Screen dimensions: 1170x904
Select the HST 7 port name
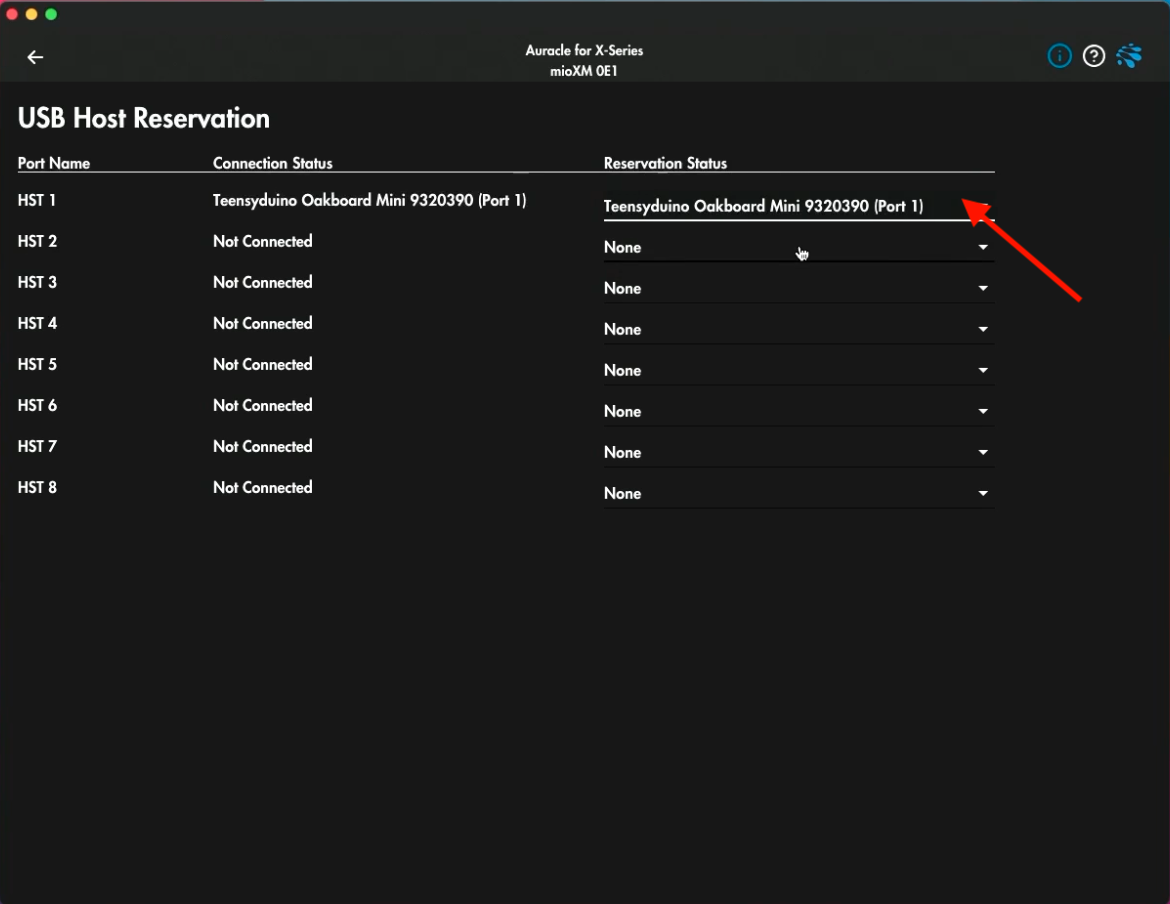[x=37, y=447]
